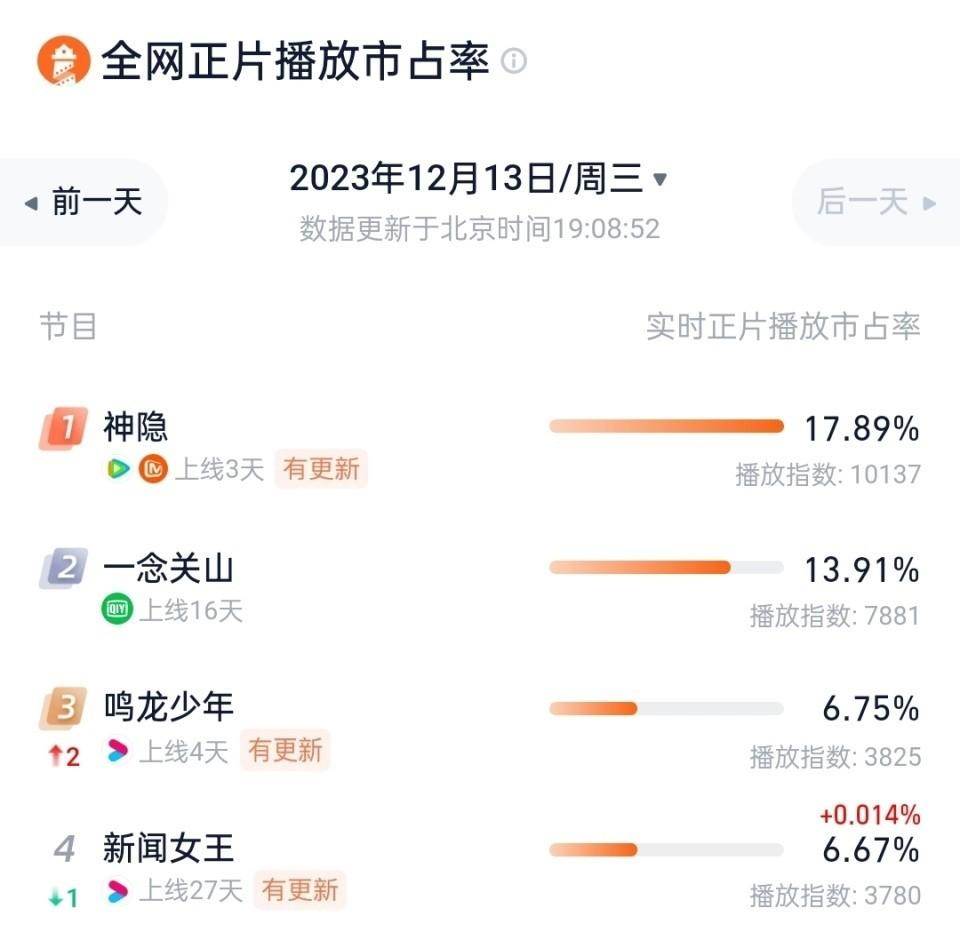Tap the Youku icon under 新闻女王
Viewport: 960px width, 948px height.
click(117, 891)
